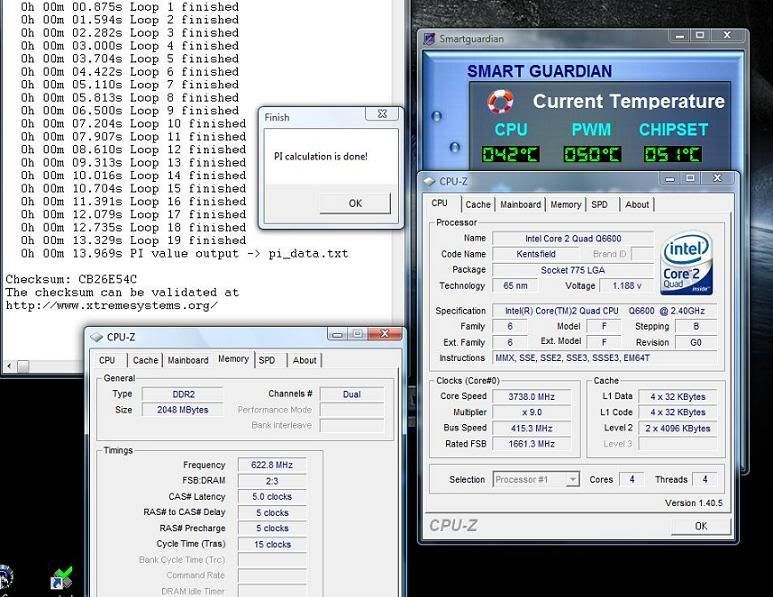Click the Cores count value 4
Image resolution: width=773 pixels, height=597 pixels.
632,479
